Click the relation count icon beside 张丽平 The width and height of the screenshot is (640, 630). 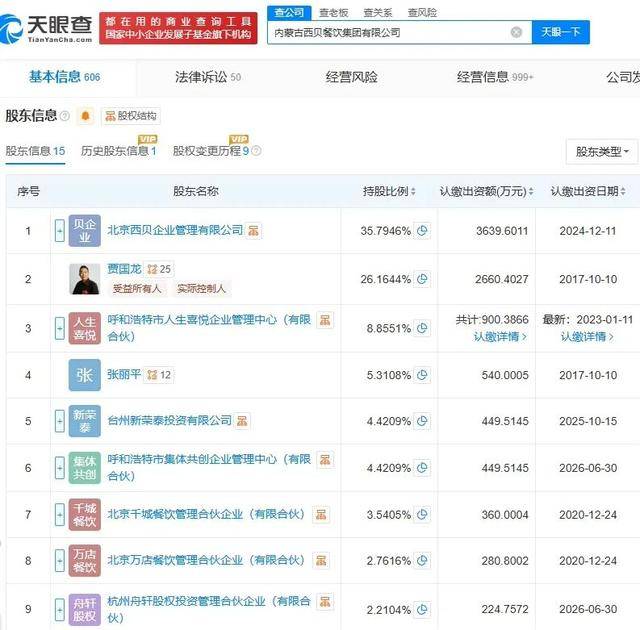click(x=159, y=375)
